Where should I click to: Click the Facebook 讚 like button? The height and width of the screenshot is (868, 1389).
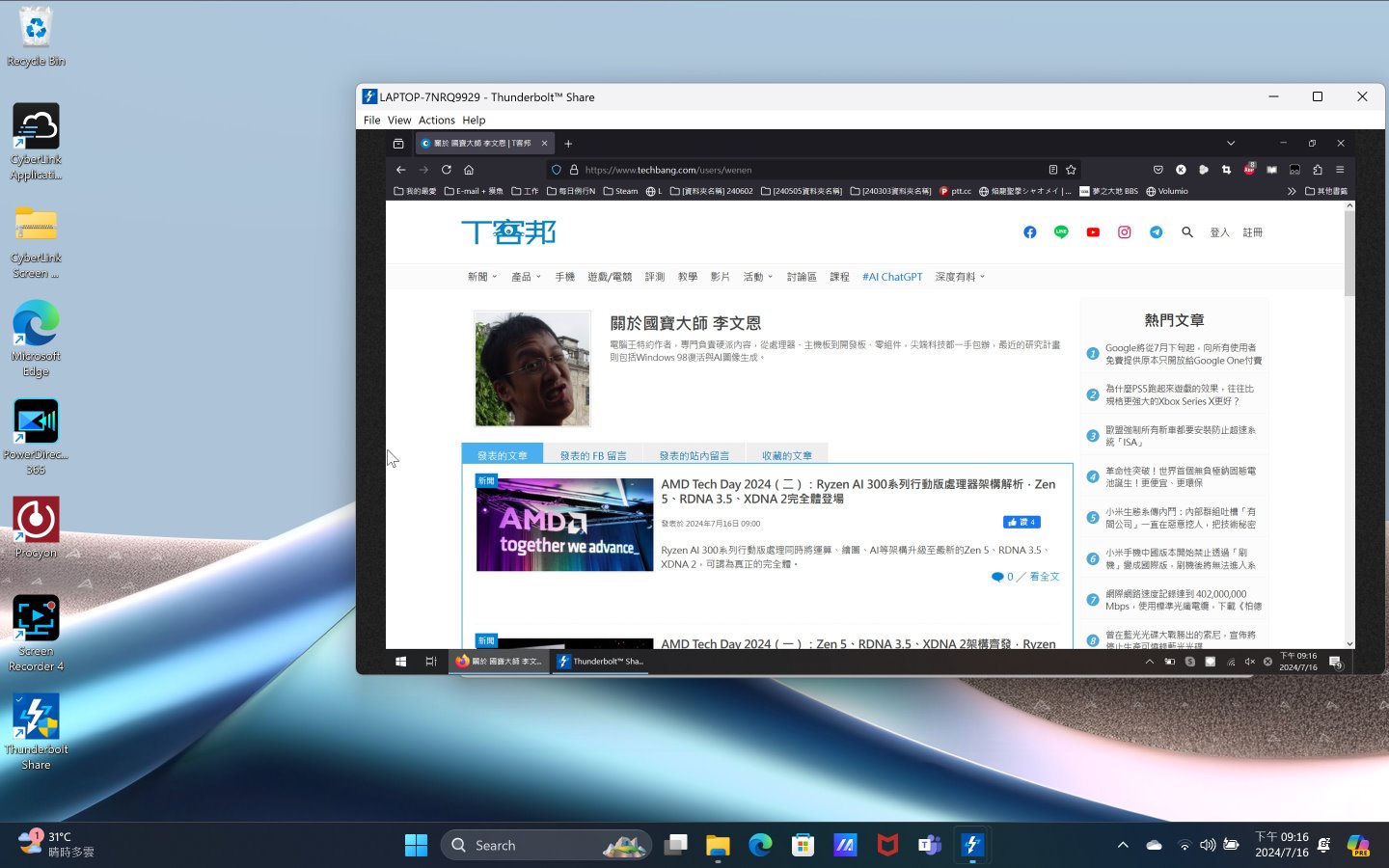pos(1021,522)
